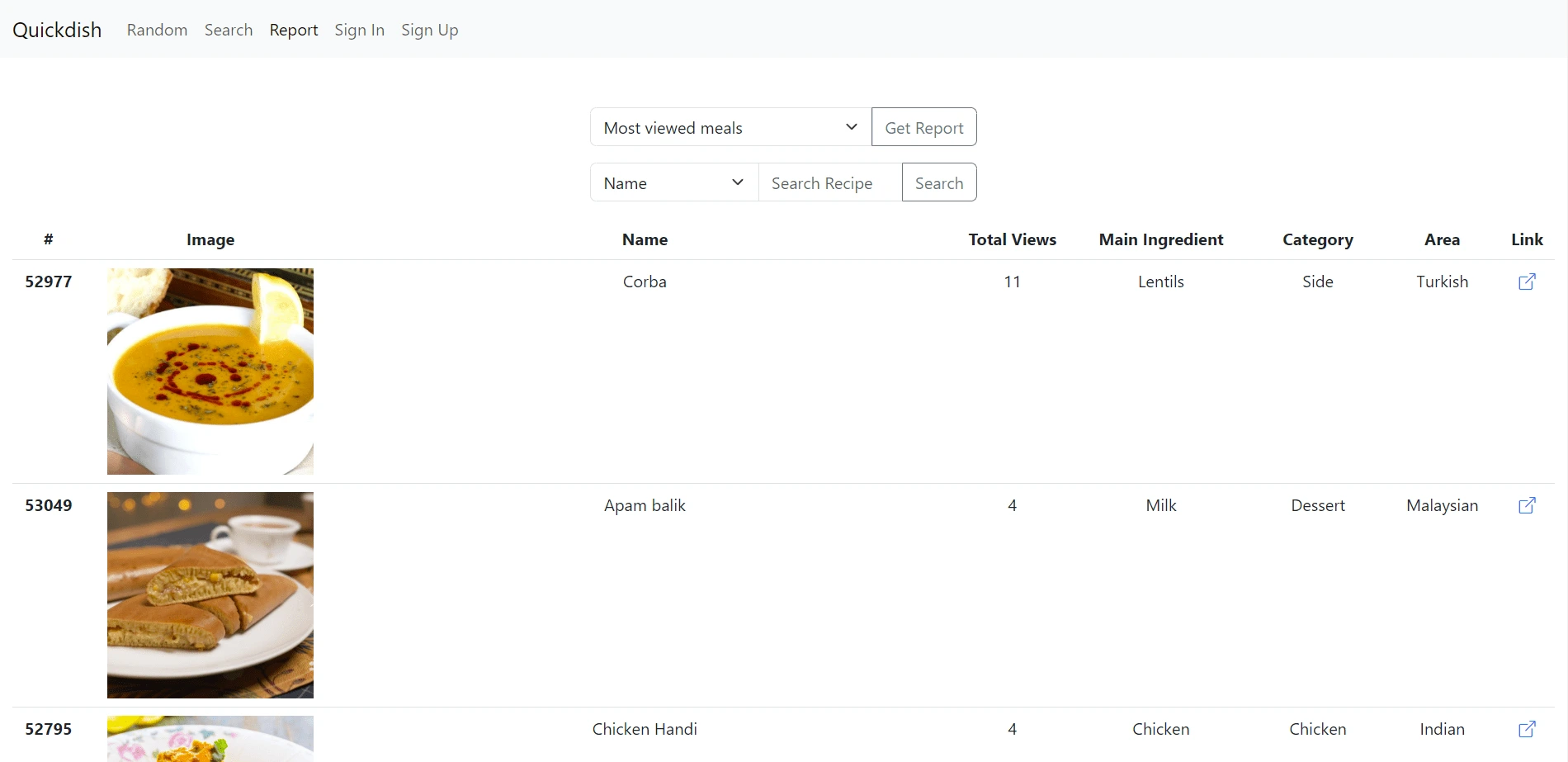
Task: Click the Corba soup thumbnail image
Action: coord(210,372)
